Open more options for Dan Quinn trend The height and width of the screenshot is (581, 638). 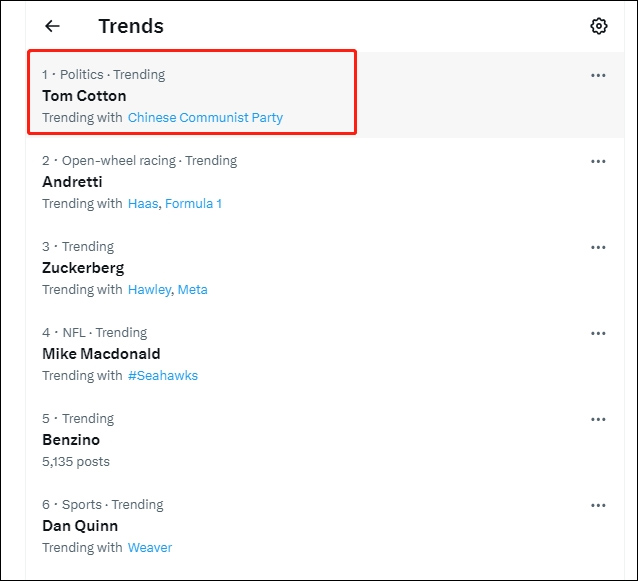(x=598, y=505)
